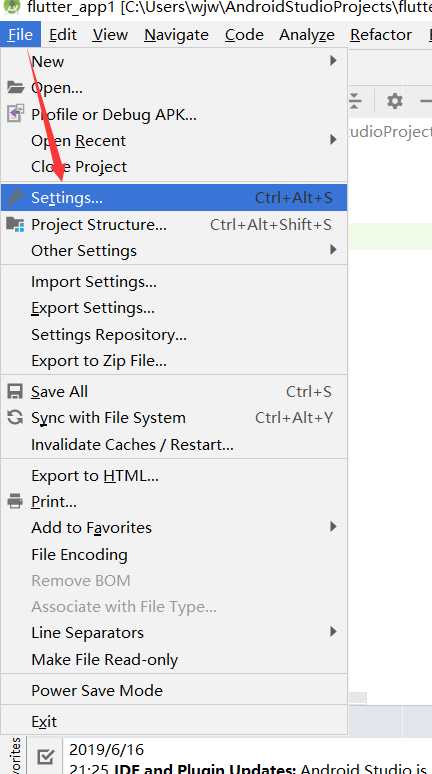The image size is (432, 774).
Task: Click the collapse all icon beside gear
Action: coord(355,101)
